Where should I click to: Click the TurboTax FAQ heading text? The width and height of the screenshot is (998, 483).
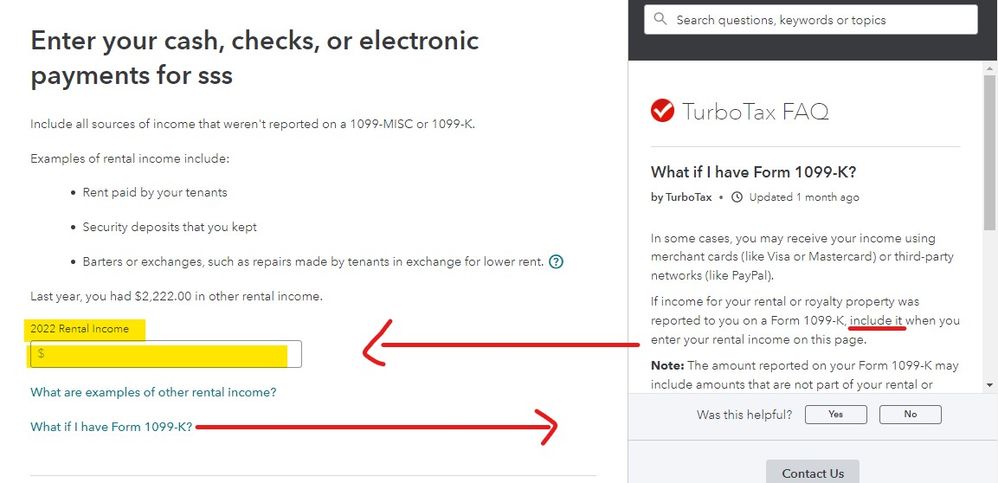point(756,111)
